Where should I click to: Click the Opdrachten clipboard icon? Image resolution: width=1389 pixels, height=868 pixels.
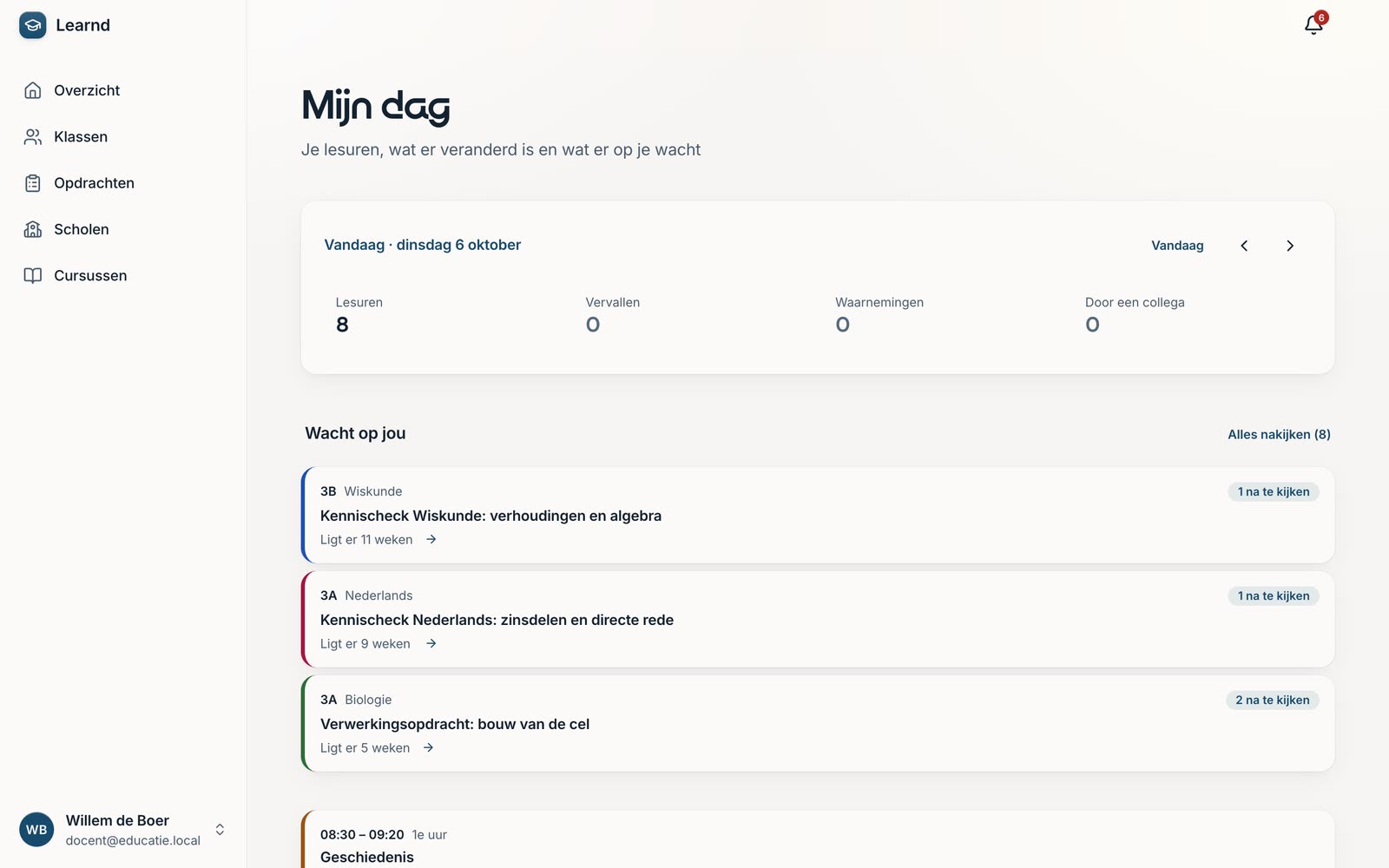click(x=33, y=183)
